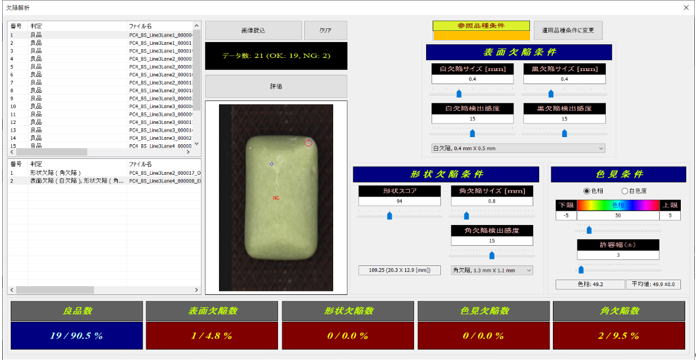Click the 黒欠陥検出感度 slider thumb
The width and height of the screenshot is (696, 360).
tap(564, 133)
